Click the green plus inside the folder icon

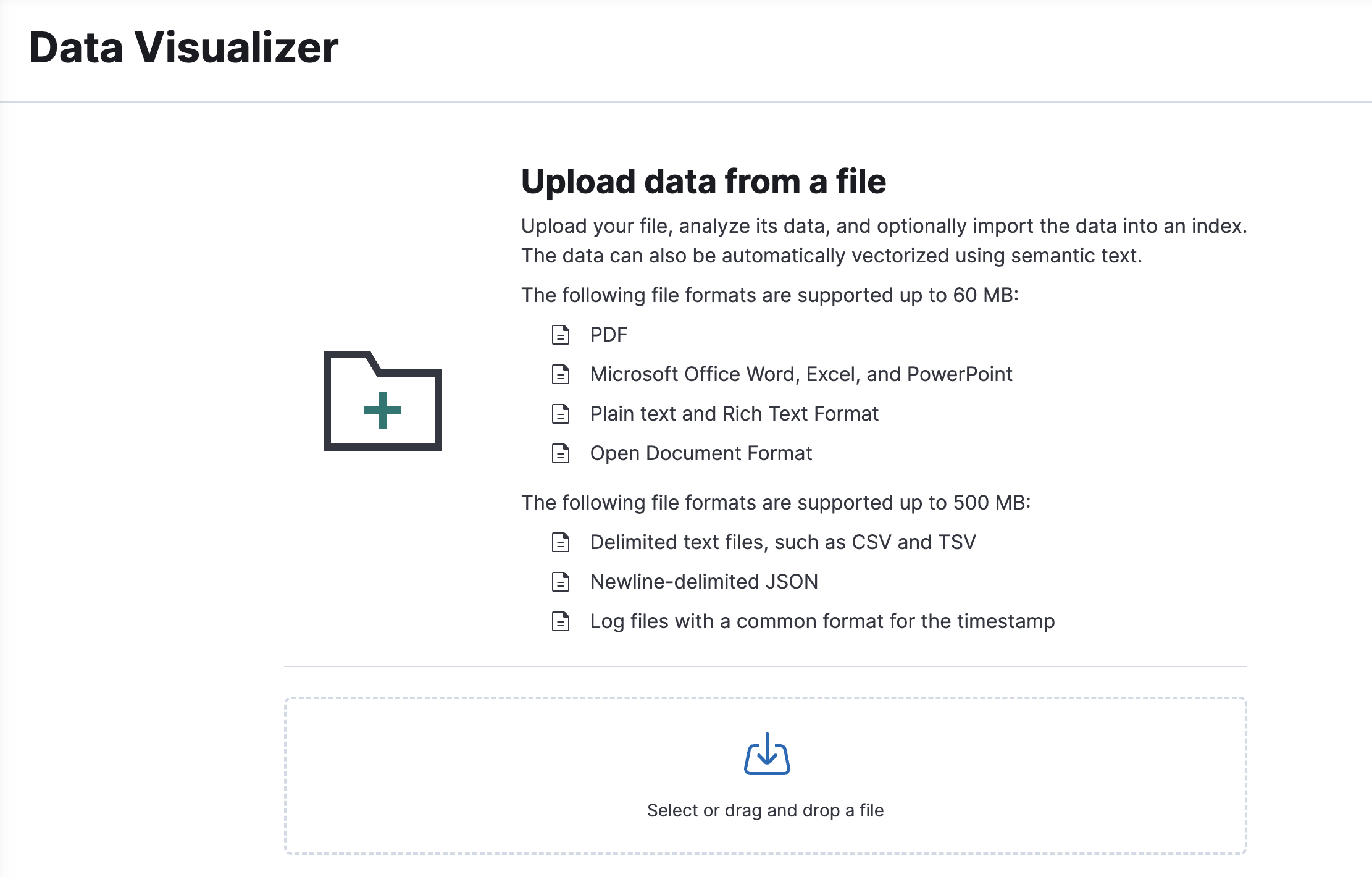[381, 410]
